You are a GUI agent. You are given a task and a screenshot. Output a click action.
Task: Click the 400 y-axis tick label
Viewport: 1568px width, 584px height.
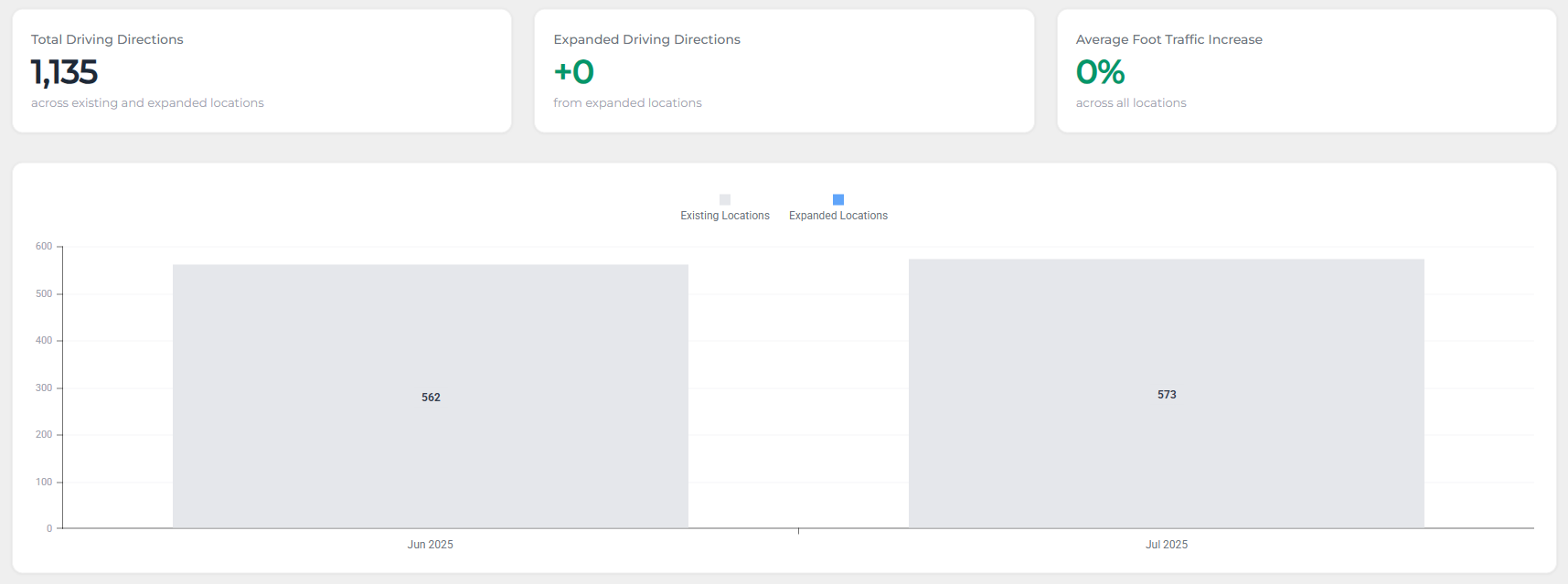point(44,341)
